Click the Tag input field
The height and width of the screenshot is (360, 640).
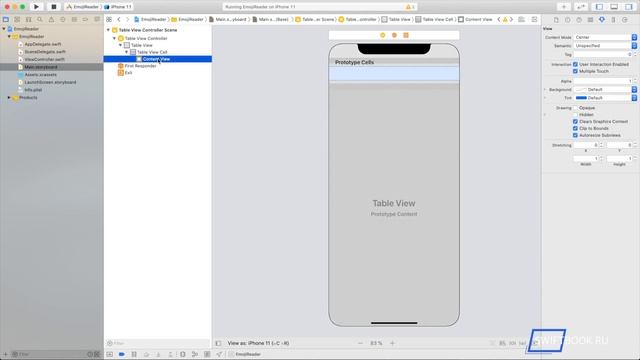(603, 54)
